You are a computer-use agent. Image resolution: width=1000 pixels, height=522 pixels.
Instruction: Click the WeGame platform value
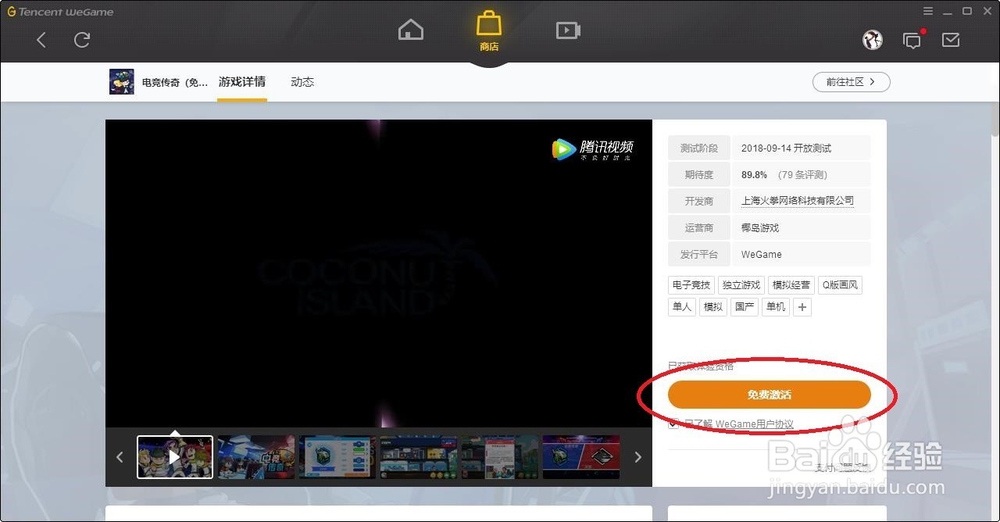[x=761, y=255]
